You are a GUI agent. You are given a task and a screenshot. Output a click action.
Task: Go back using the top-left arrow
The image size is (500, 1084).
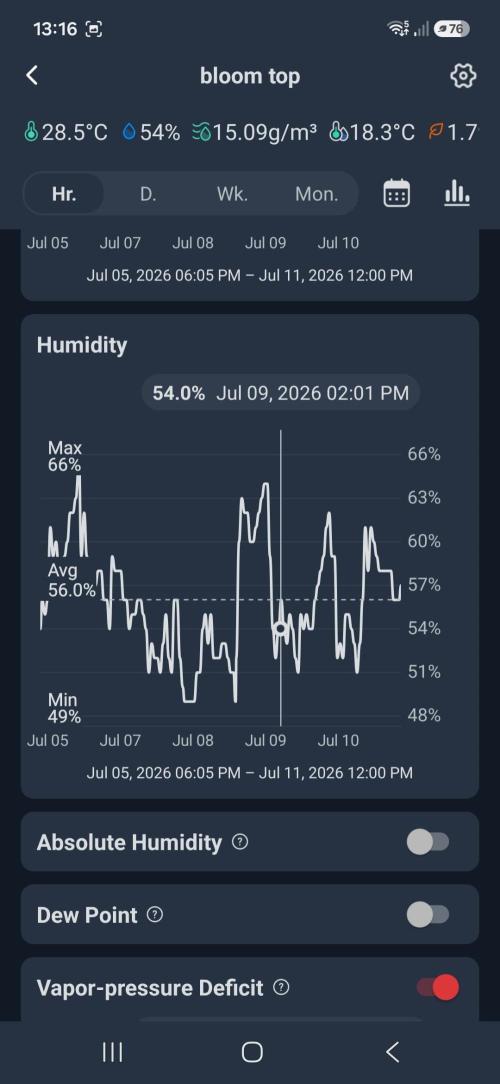pyautogui.click(x=32, y=75)
